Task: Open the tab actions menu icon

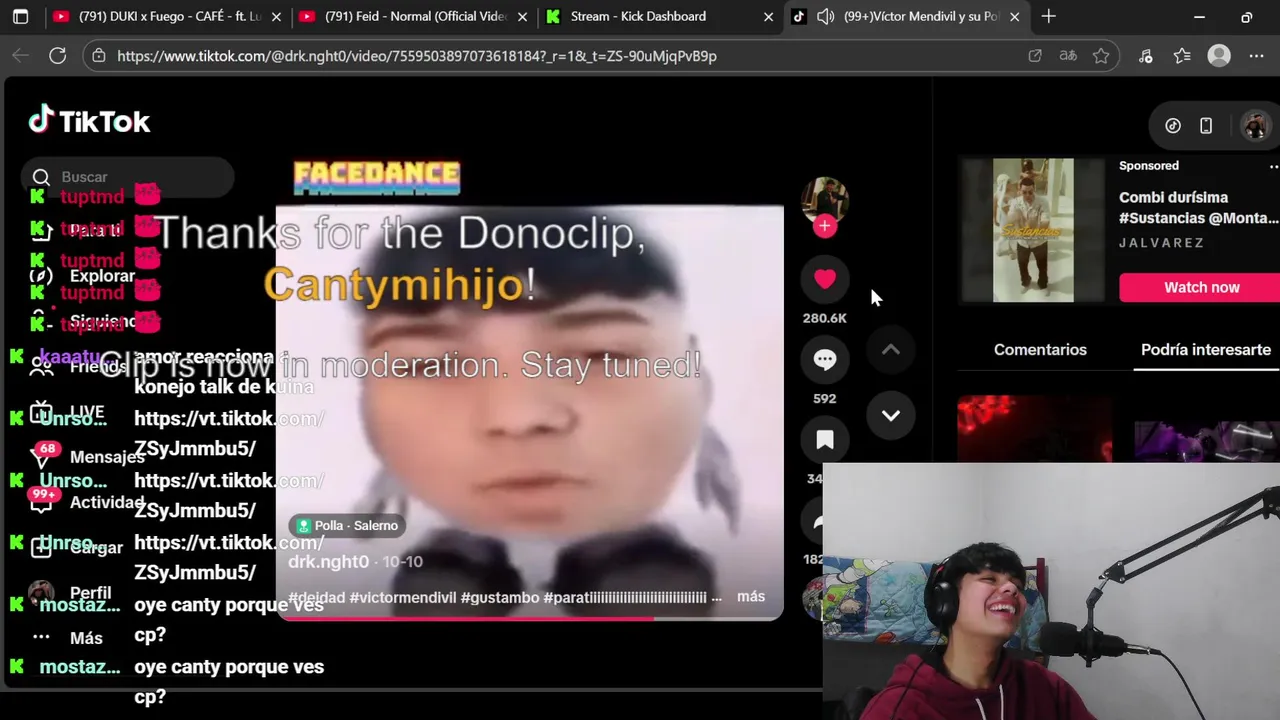Action: pos(20,17)
